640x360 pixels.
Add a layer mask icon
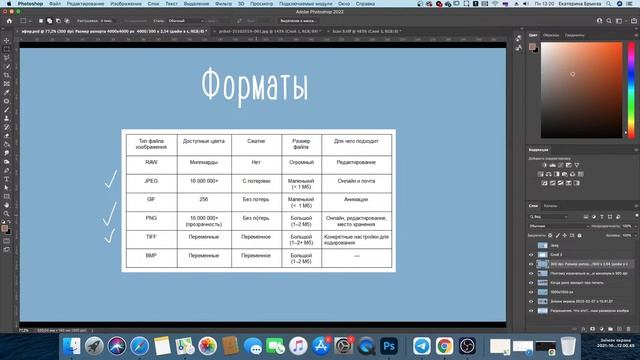tap(593, 329)
